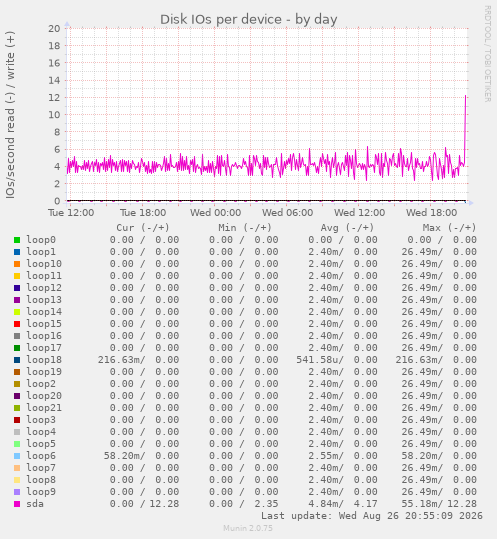Image resolution: width=497 pixels, height=539 pixels.
Task: Select the 'loop2' legend label
Action: coord(41,384)
